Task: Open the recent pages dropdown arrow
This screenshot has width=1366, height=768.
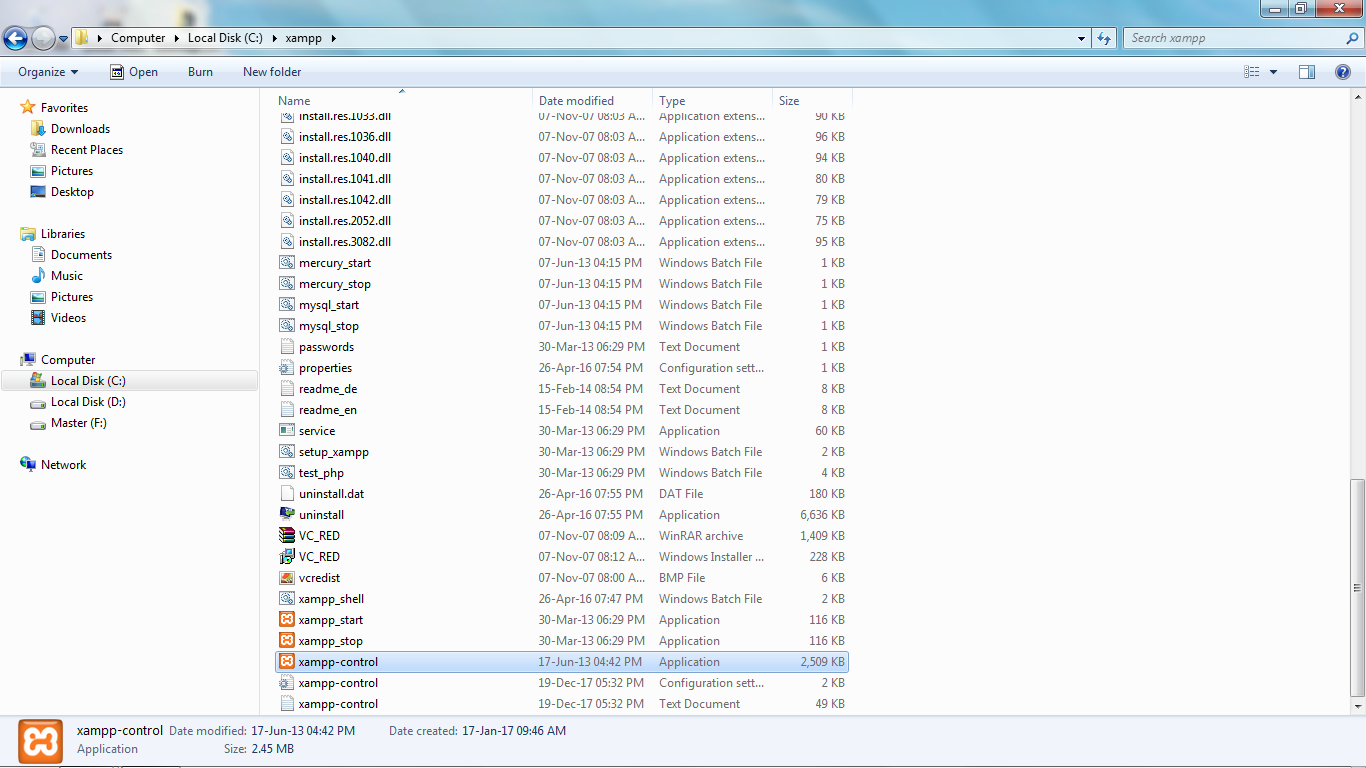Action: tap(63, 39)
